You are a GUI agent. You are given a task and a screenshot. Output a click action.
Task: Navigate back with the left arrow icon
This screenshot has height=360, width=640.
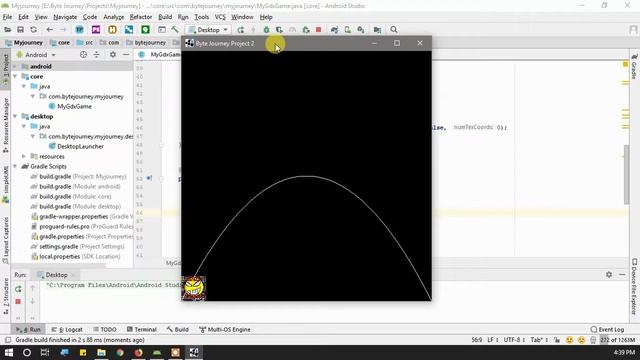point(49,30)
